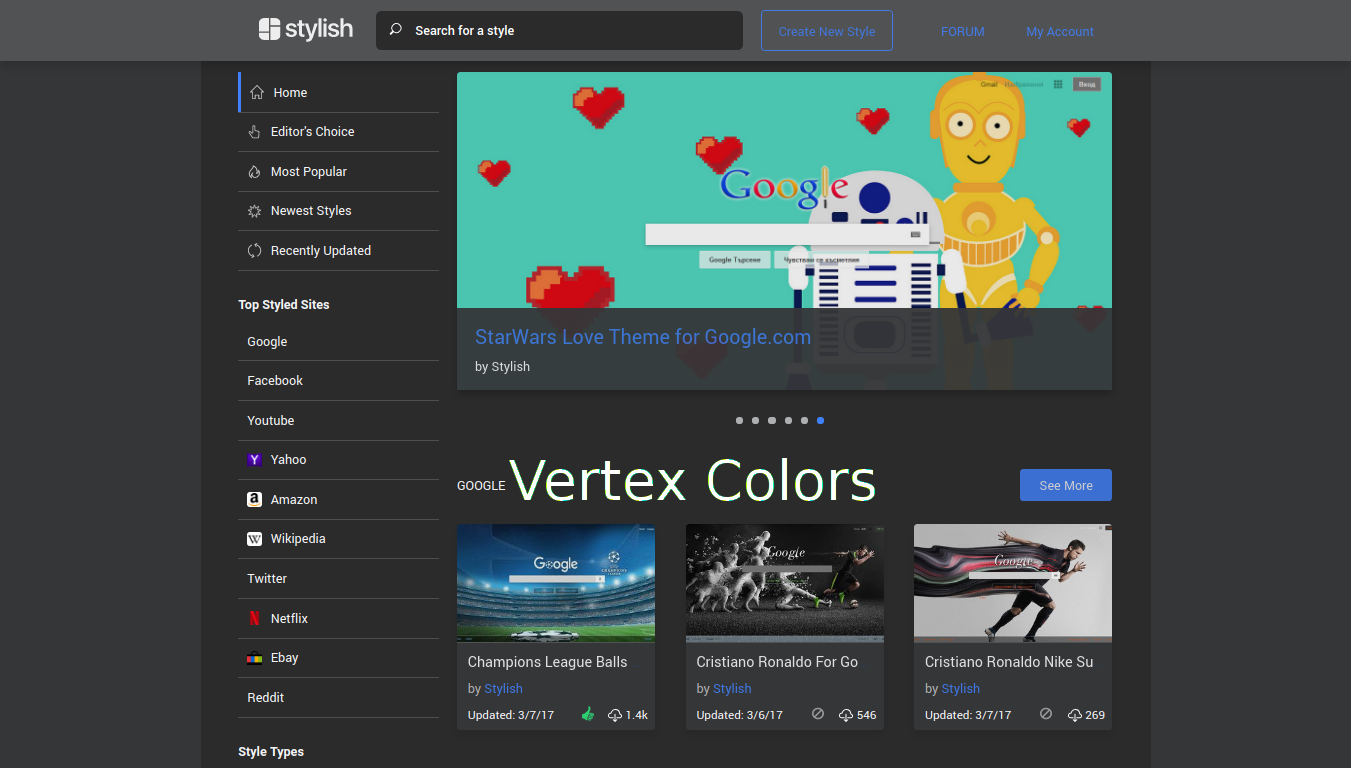Click the Create New Style button
The width and height of the screenshot is (1351, 768).
(827, 31)
